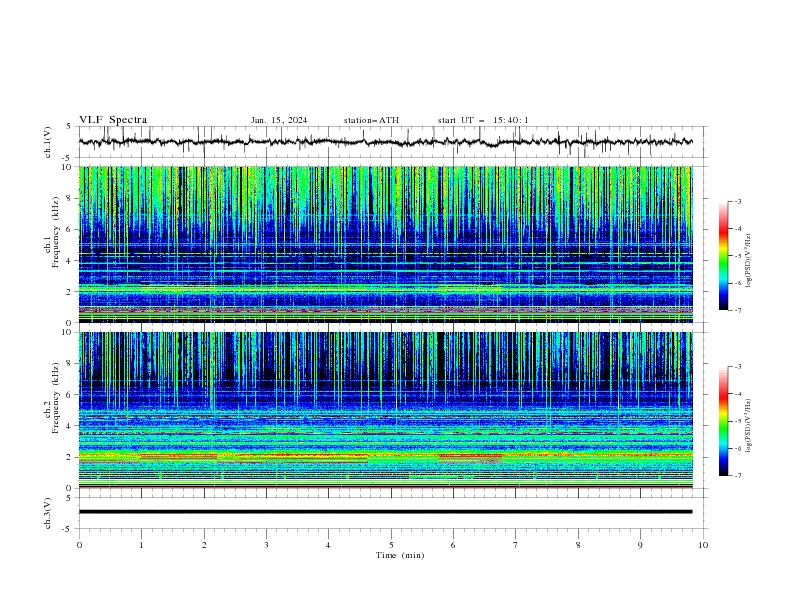Viewport: 792px width, 612px height.
Task: Click the ch.1 frequency axis "2" tick label
Action: [71, 291]
